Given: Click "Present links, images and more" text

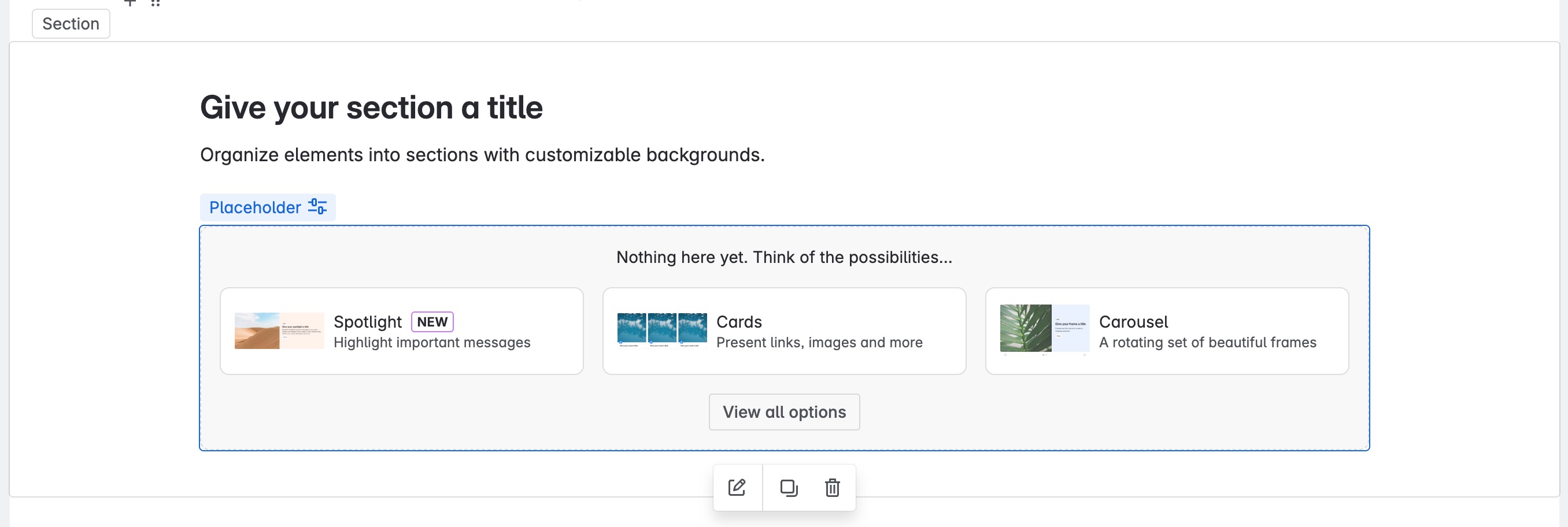Looking at the screenshot, I should coord(819,343).
